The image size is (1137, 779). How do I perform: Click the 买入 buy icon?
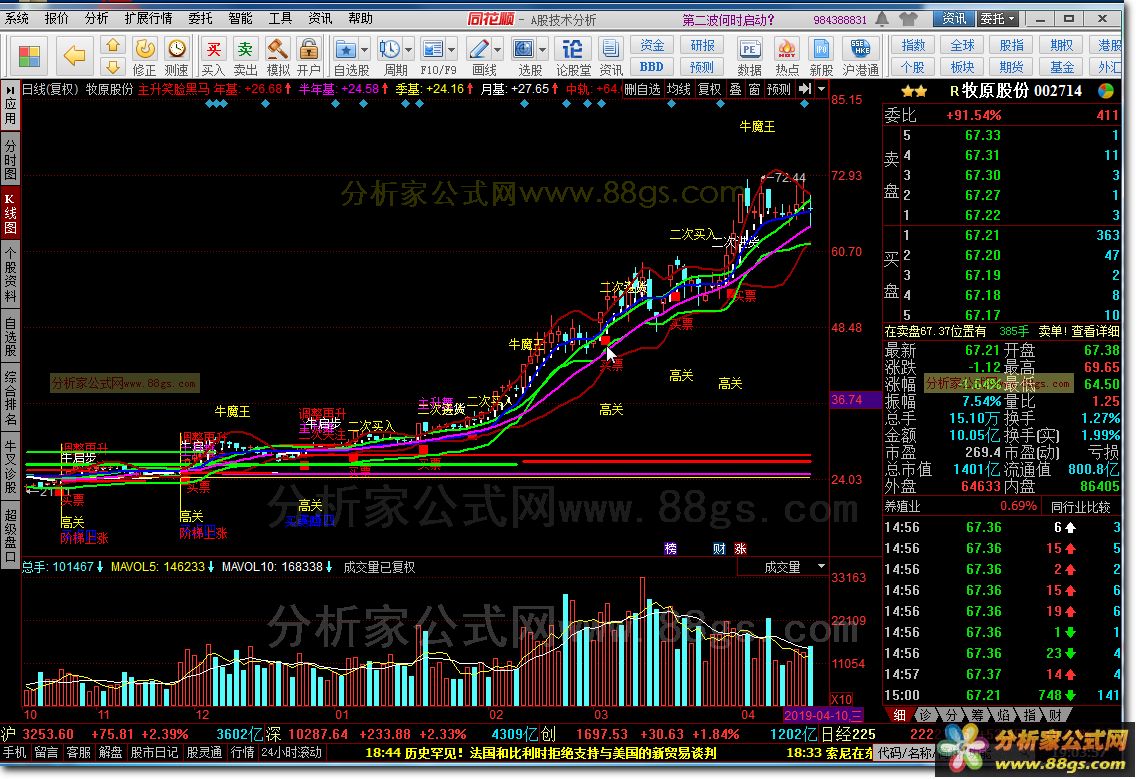(x=213, y=57)
